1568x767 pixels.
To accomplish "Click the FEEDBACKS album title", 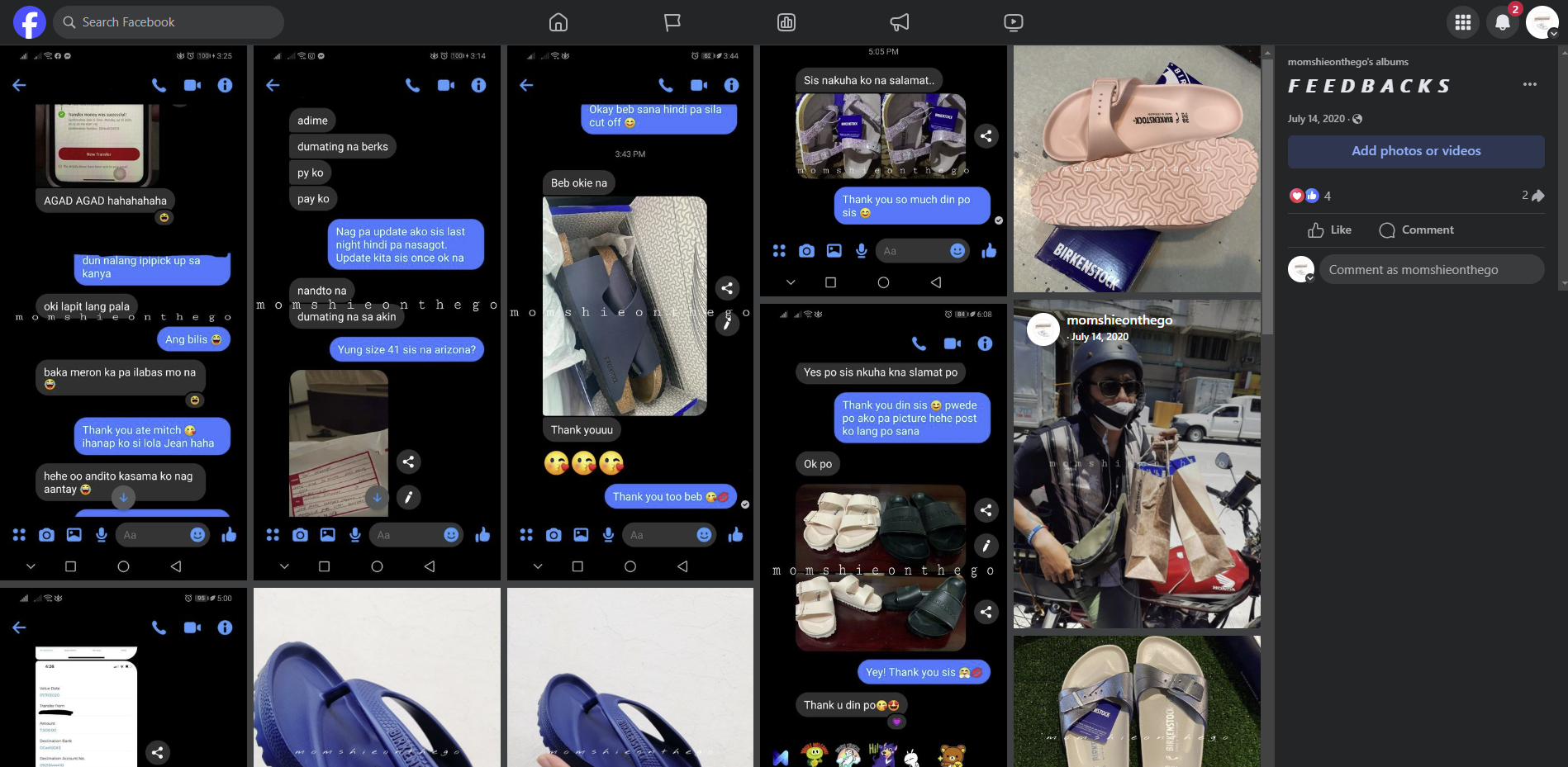I will [1369, 86].
